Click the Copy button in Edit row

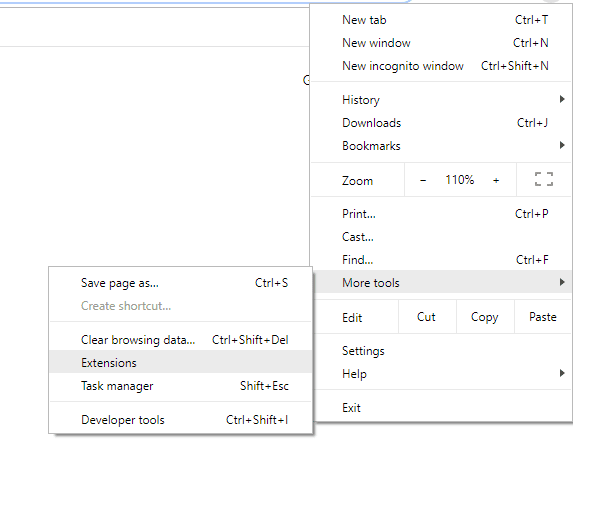click(485, 317)
